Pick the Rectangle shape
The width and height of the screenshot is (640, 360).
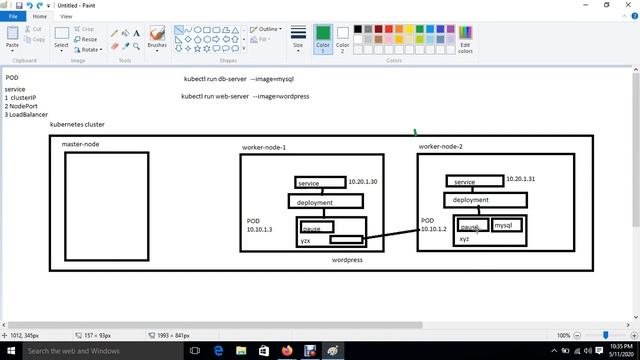pyautogui.click(x=207, y=30)
